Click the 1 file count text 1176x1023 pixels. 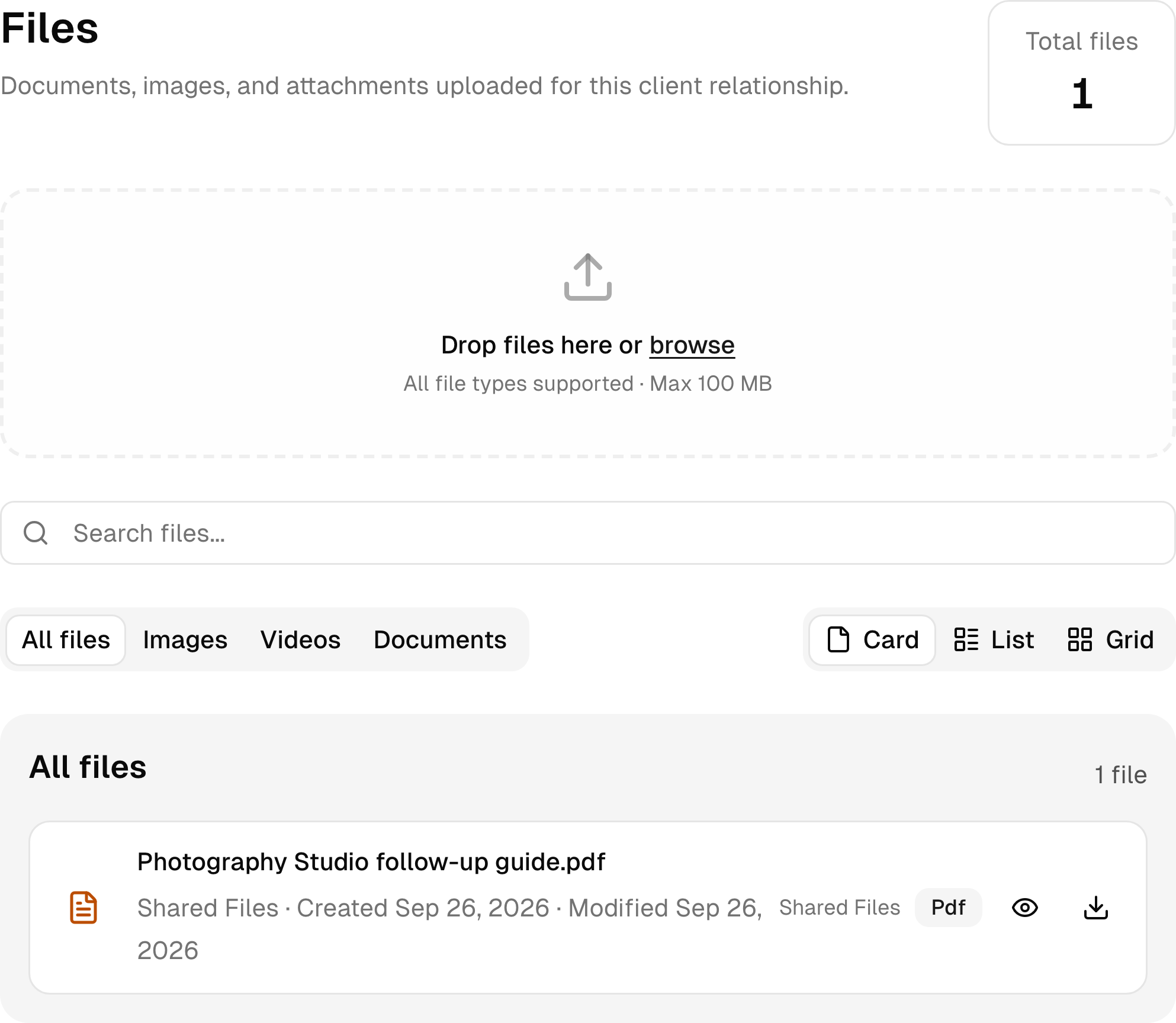[x=1120, y=775]
